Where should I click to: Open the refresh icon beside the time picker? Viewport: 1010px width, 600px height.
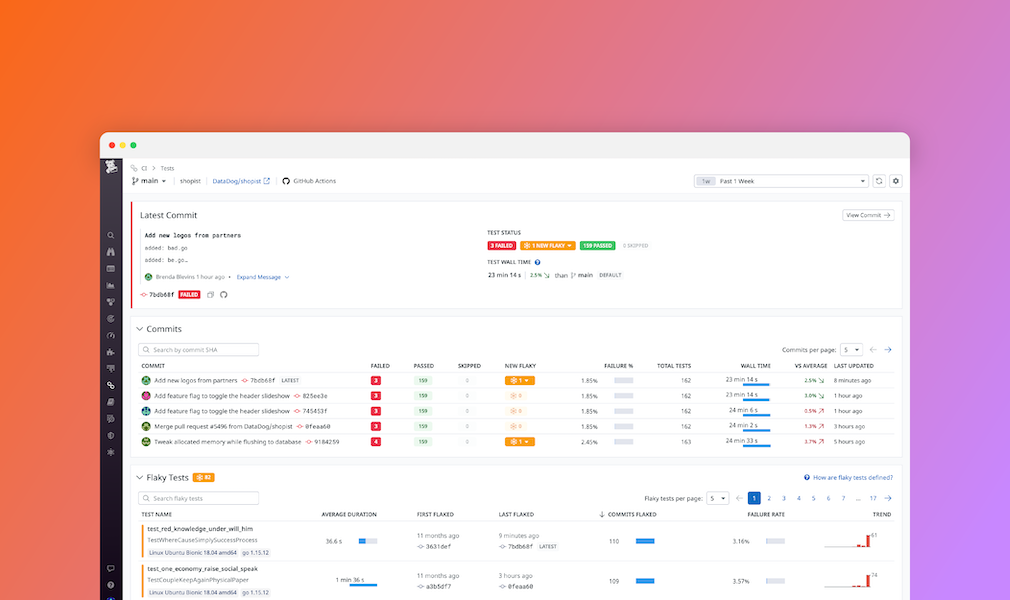[x=878, y=181]
